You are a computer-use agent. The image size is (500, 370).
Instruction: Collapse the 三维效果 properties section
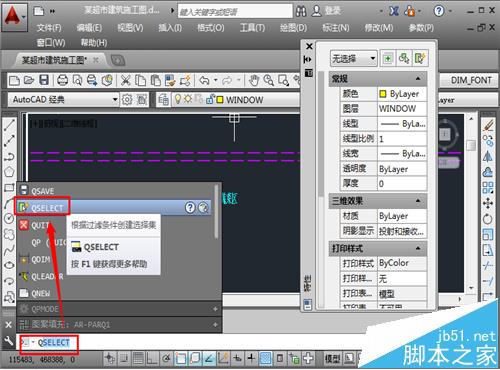418,201
